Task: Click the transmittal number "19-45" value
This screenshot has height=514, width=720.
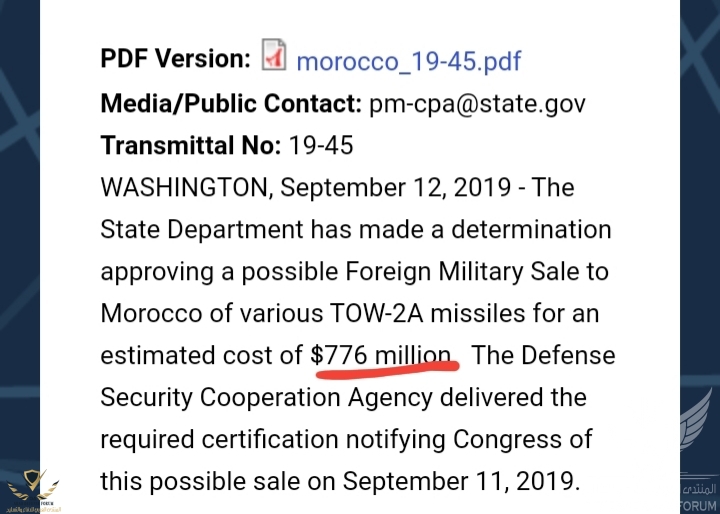Action: click(x=320, y=146)
